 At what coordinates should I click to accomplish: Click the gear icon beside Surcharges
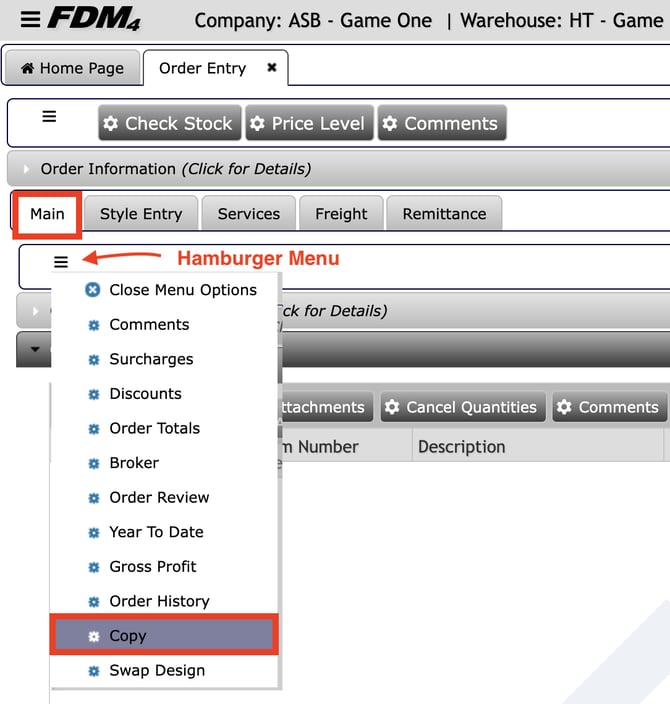click(x=94, y=359)
